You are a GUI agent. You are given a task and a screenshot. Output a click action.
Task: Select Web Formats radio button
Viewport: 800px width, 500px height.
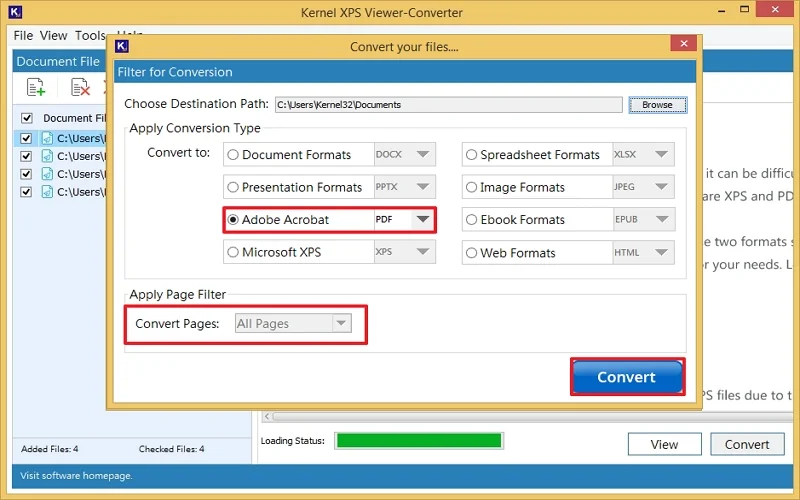pyautogui.click(x=471, y=253)
